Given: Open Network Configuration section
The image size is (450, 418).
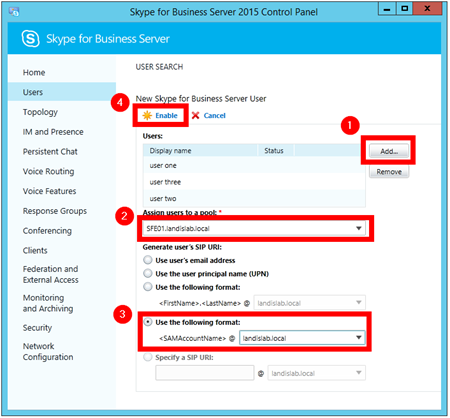Looking at the screenshot, I should pyautogui.click(x=48, y=351).
